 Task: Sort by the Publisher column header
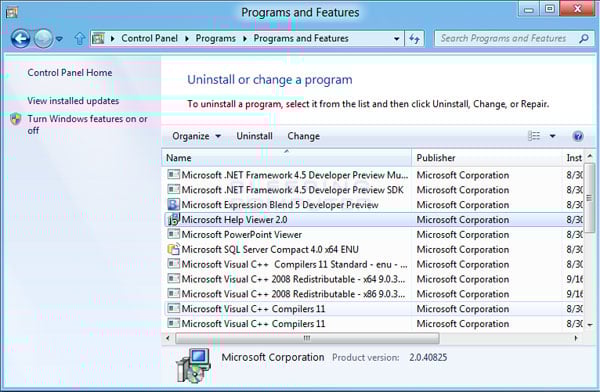click(x=486, y=158)
